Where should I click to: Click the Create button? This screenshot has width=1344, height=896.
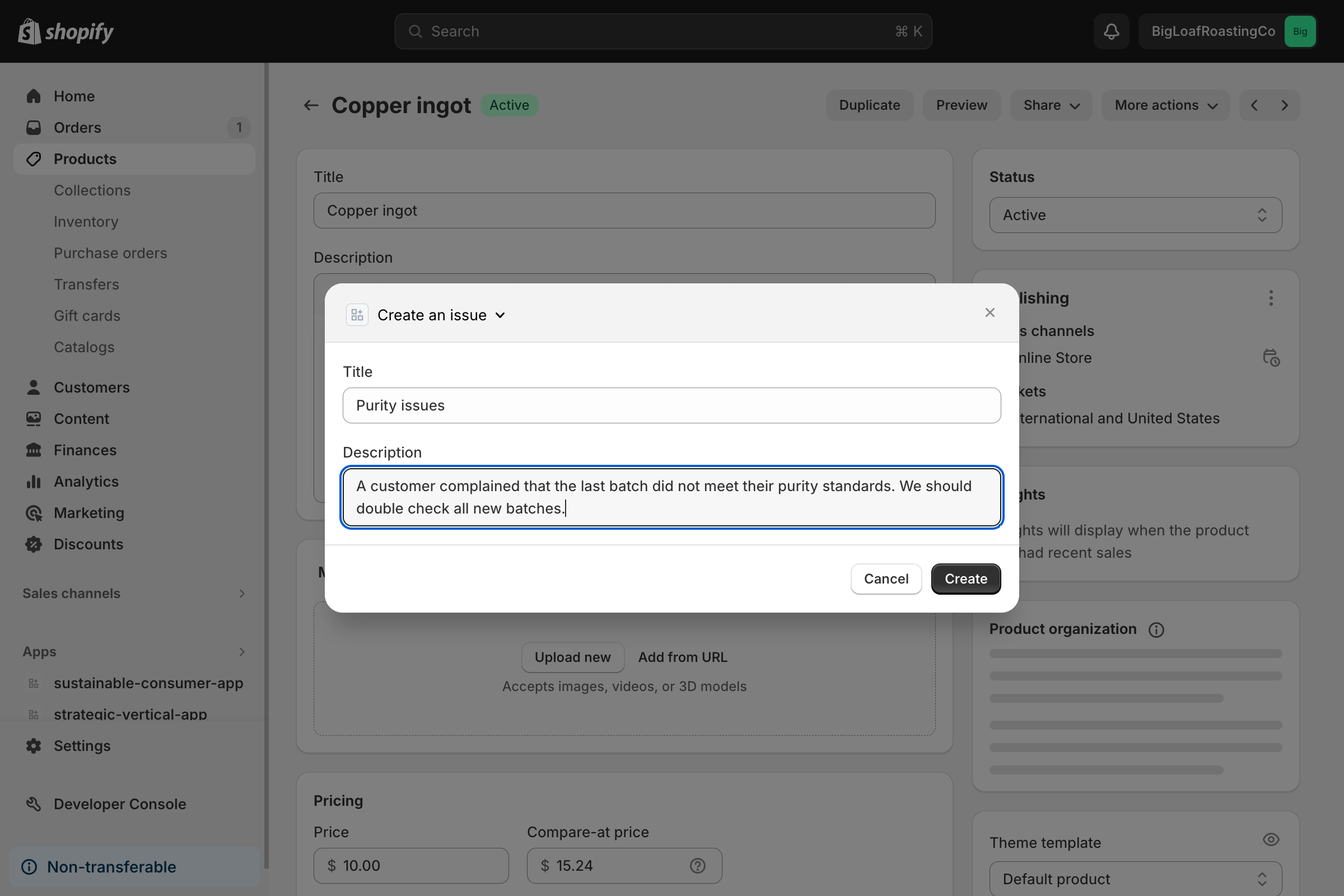click(965, 579)
